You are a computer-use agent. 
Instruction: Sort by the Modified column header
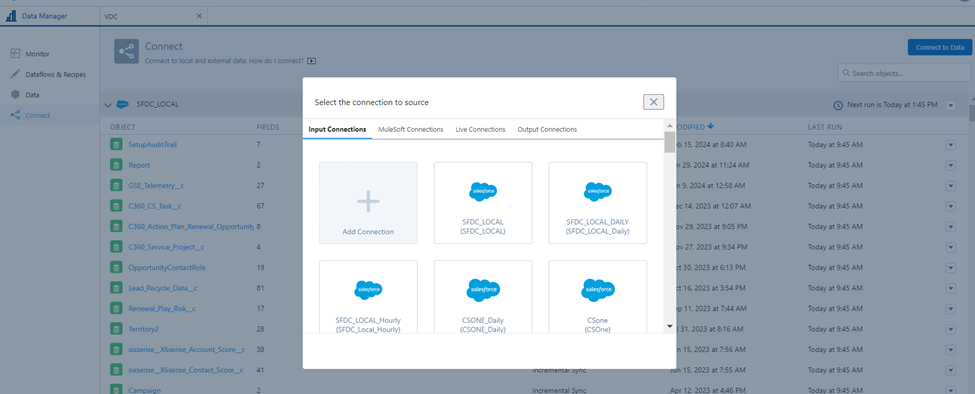695,127
